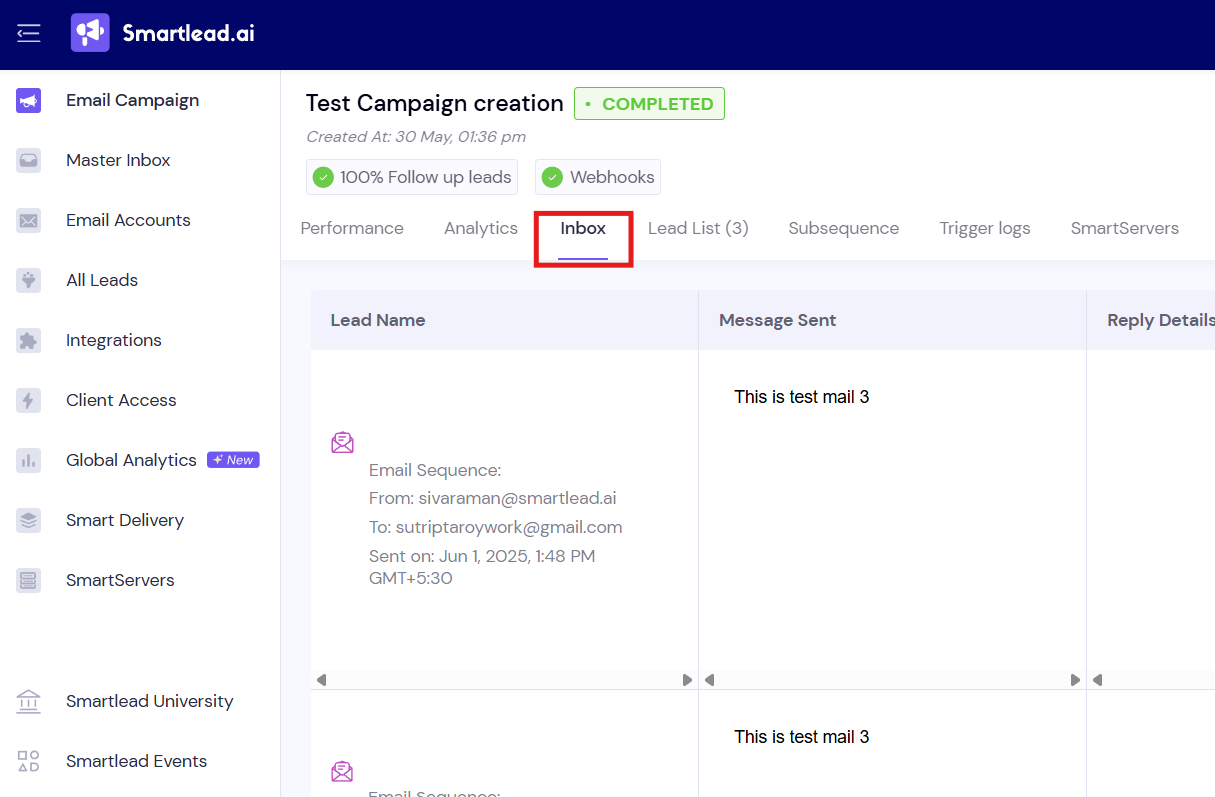The width and height of the screenshot is (1215, 797).
Task: Click the New badge beside Global Analytics
Action: [x=233, y=460]
